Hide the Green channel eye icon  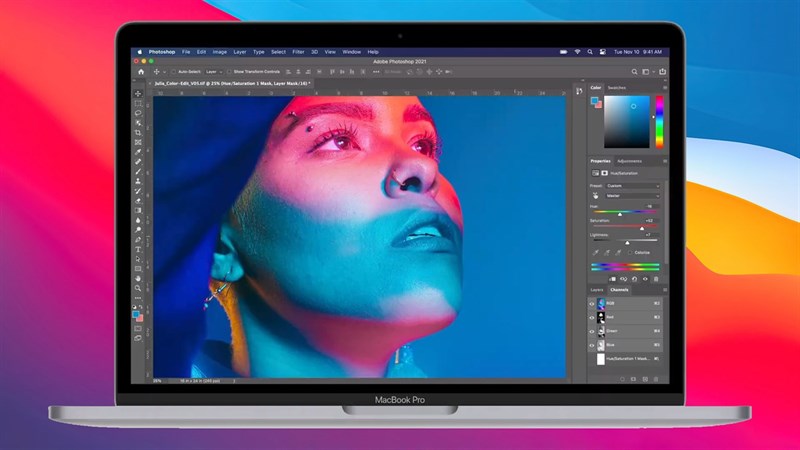(x=592, y=331)
